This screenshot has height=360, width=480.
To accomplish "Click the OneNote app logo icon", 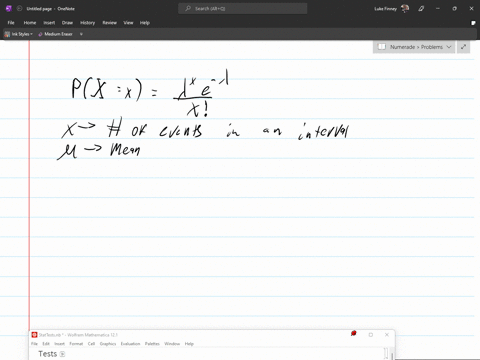I will (9, 9).
